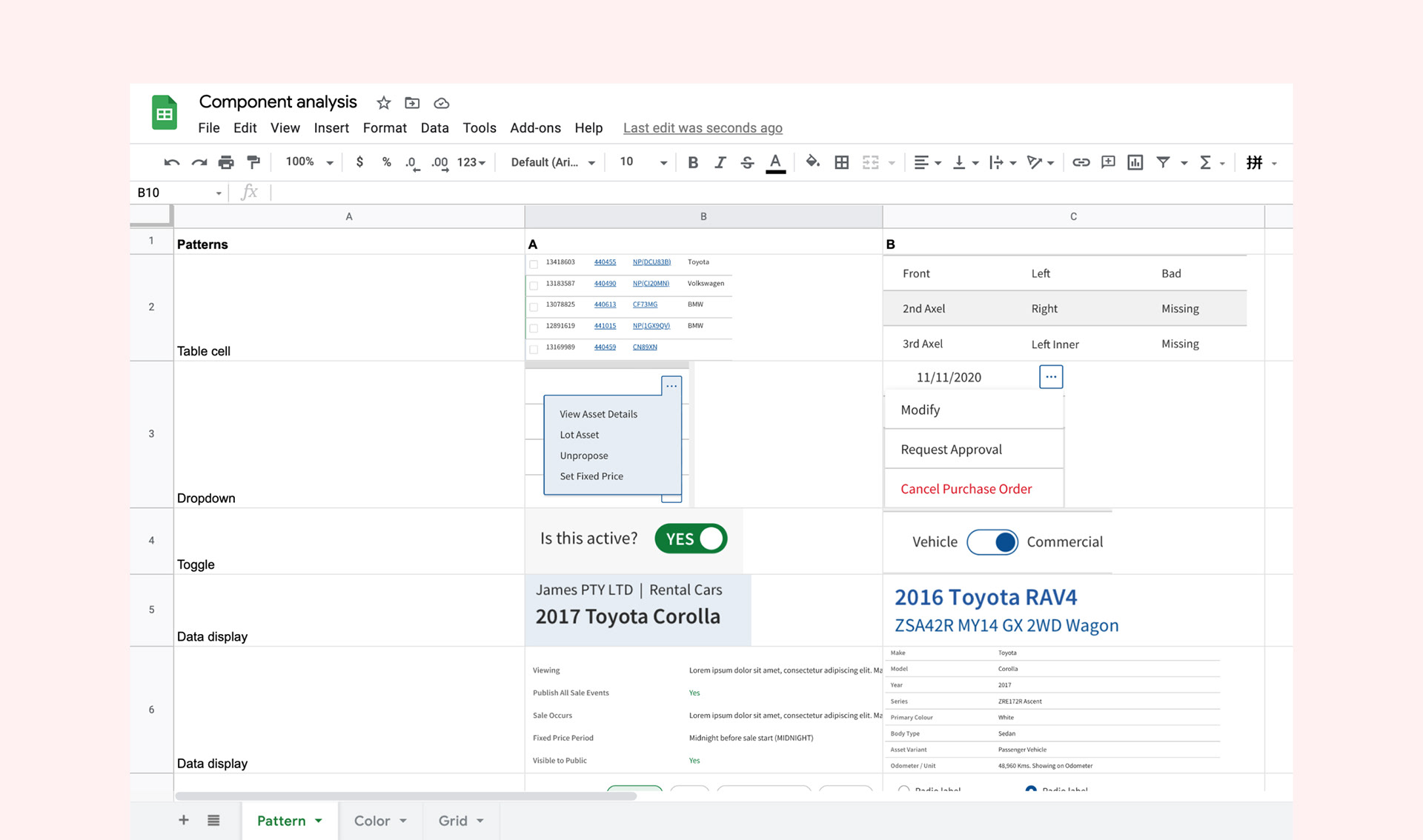Click the cloud document status icon

pyautogui.click(x=442, y=103)
